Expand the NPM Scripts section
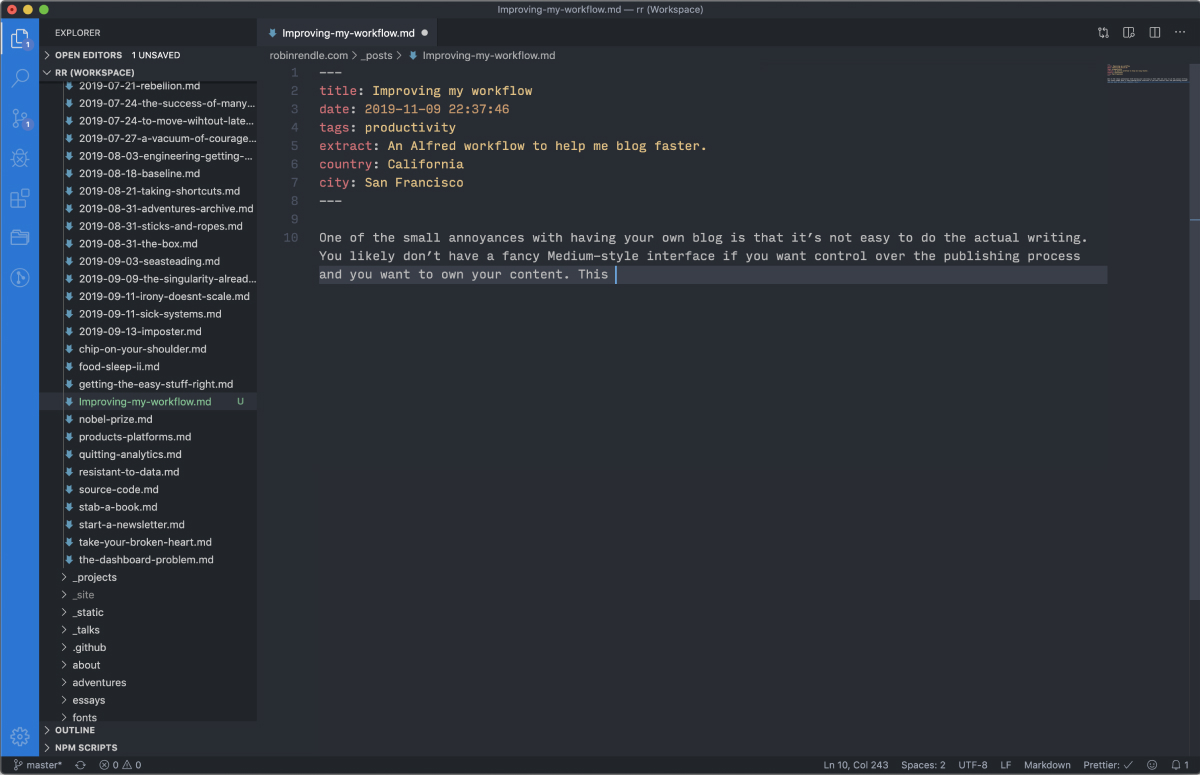This screenshot has height=776, width=1201. (x=85, y=747)
